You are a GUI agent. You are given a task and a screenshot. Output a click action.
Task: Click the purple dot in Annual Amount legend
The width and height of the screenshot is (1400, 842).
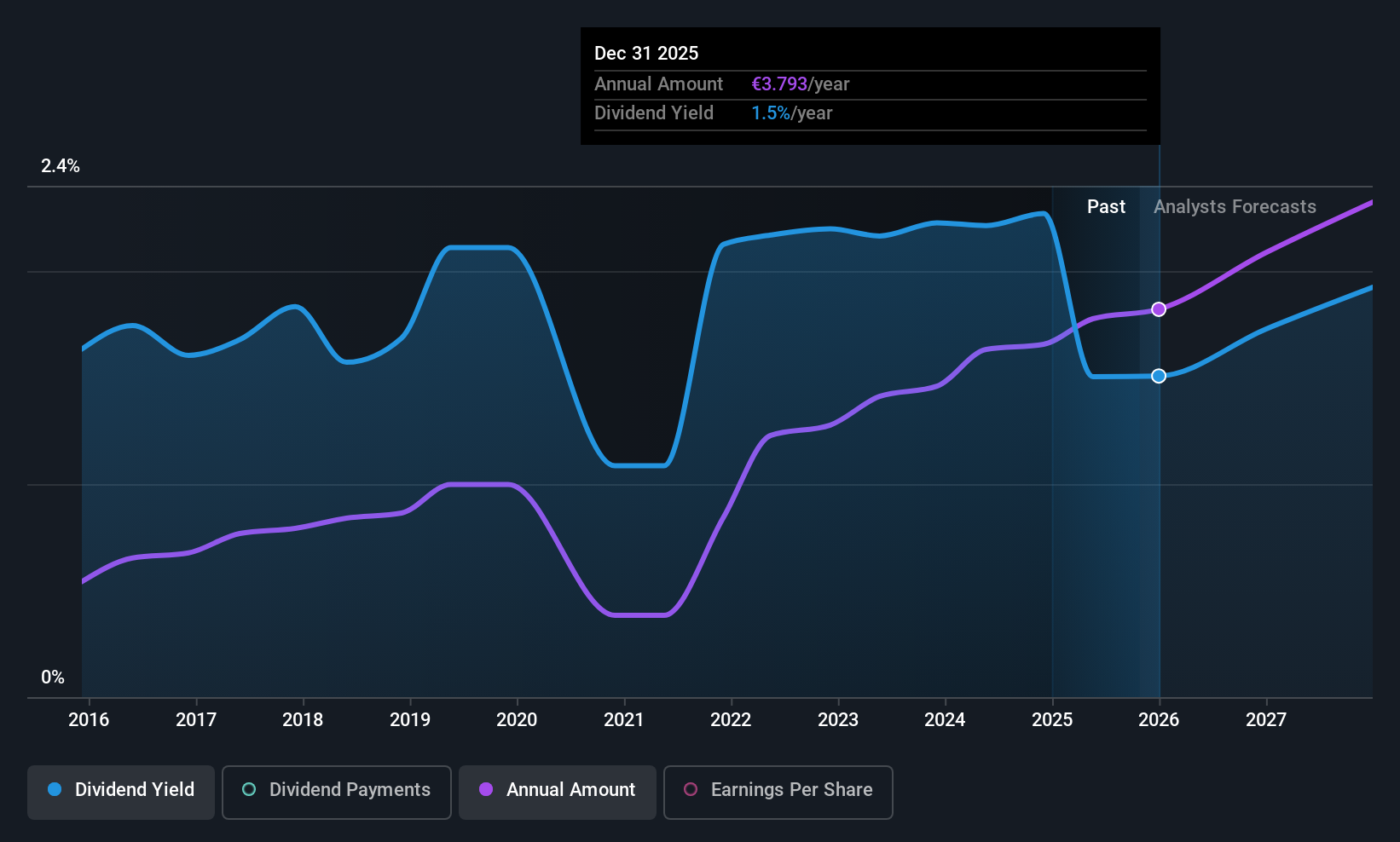(486, 789)
